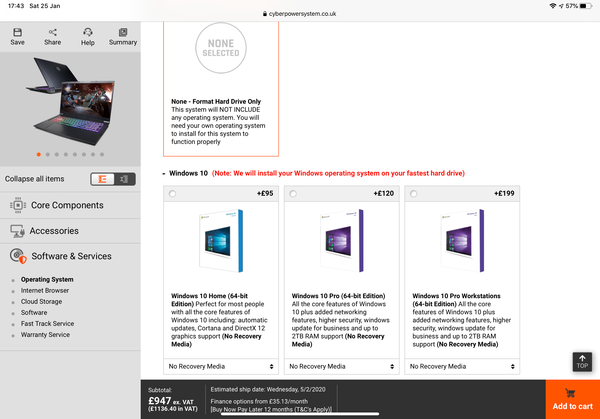The image size is (600, 419).
Task: Select Windows 10 Pro +£120 radio button
Action: click(x=293, y=194)
